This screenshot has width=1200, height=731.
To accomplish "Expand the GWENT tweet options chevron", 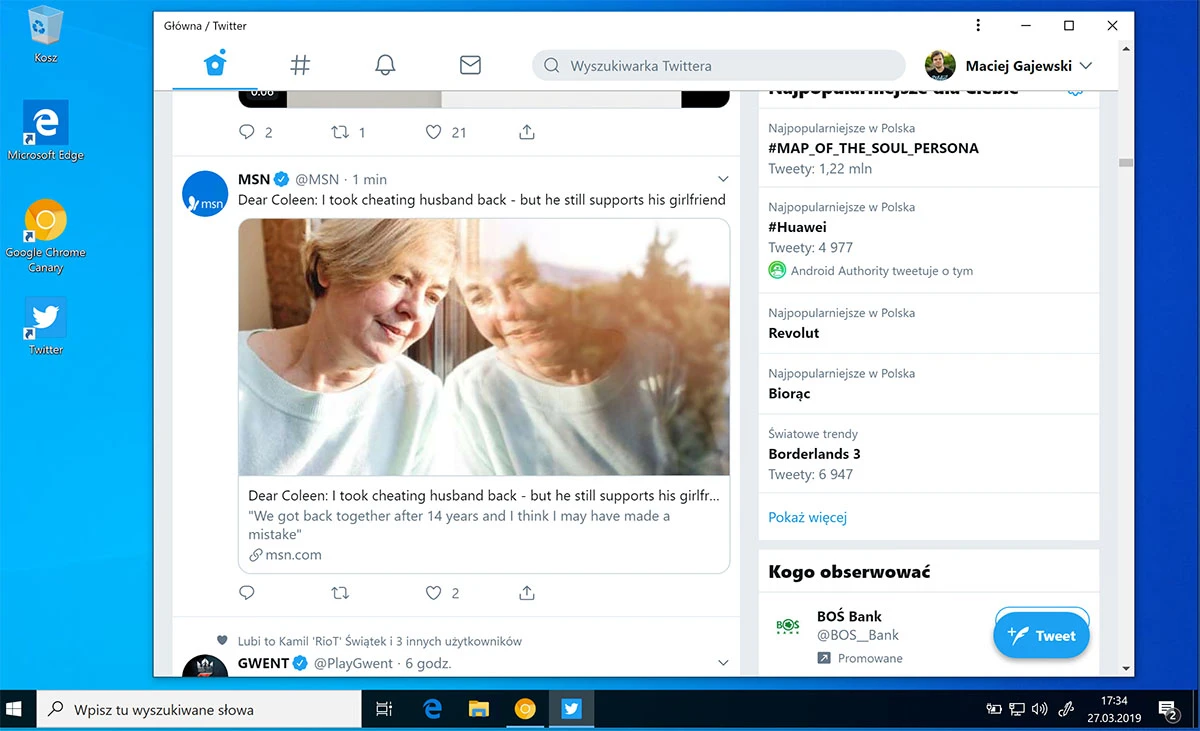I will pos(723,663).
